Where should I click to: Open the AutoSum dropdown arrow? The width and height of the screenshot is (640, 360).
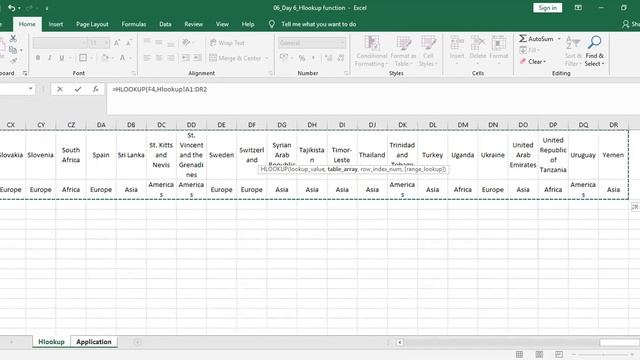click(x=559, y=39)
